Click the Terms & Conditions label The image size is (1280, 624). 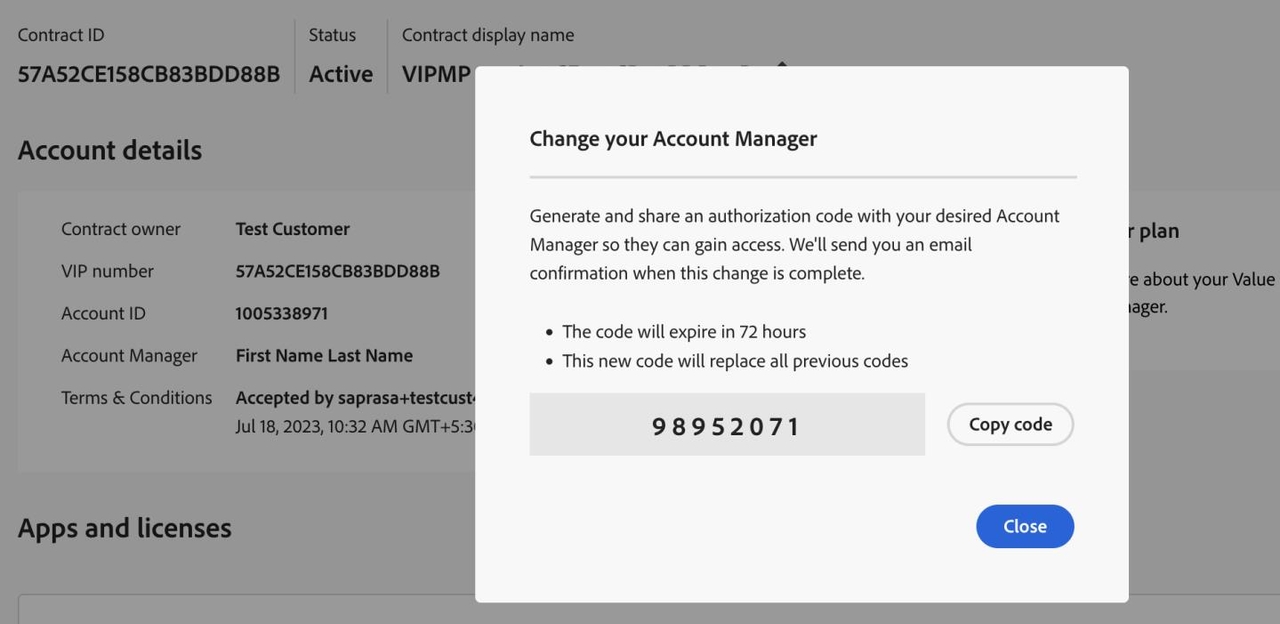(136, 397)
